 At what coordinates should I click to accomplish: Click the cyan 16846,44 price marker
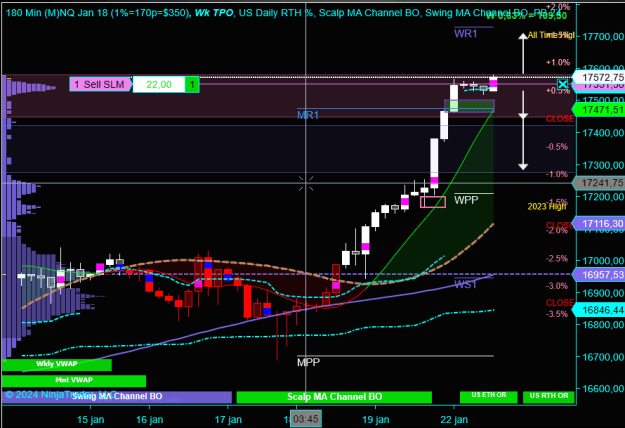(x=599, y=310)
